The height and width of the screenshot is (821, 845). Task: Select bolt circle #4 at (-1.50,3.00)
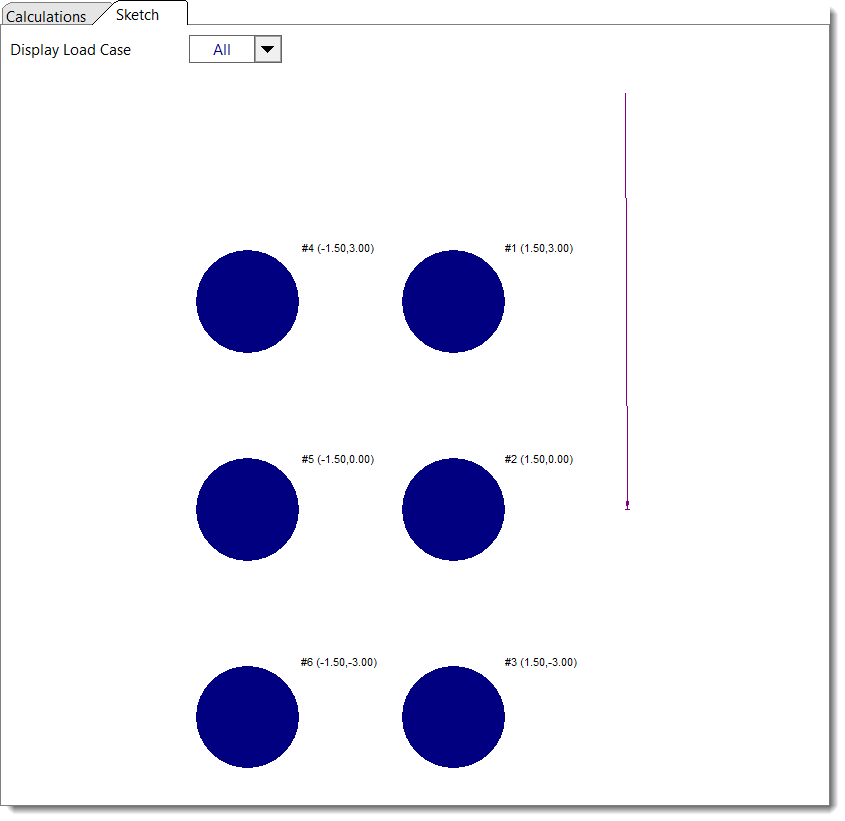coord(247,301)
